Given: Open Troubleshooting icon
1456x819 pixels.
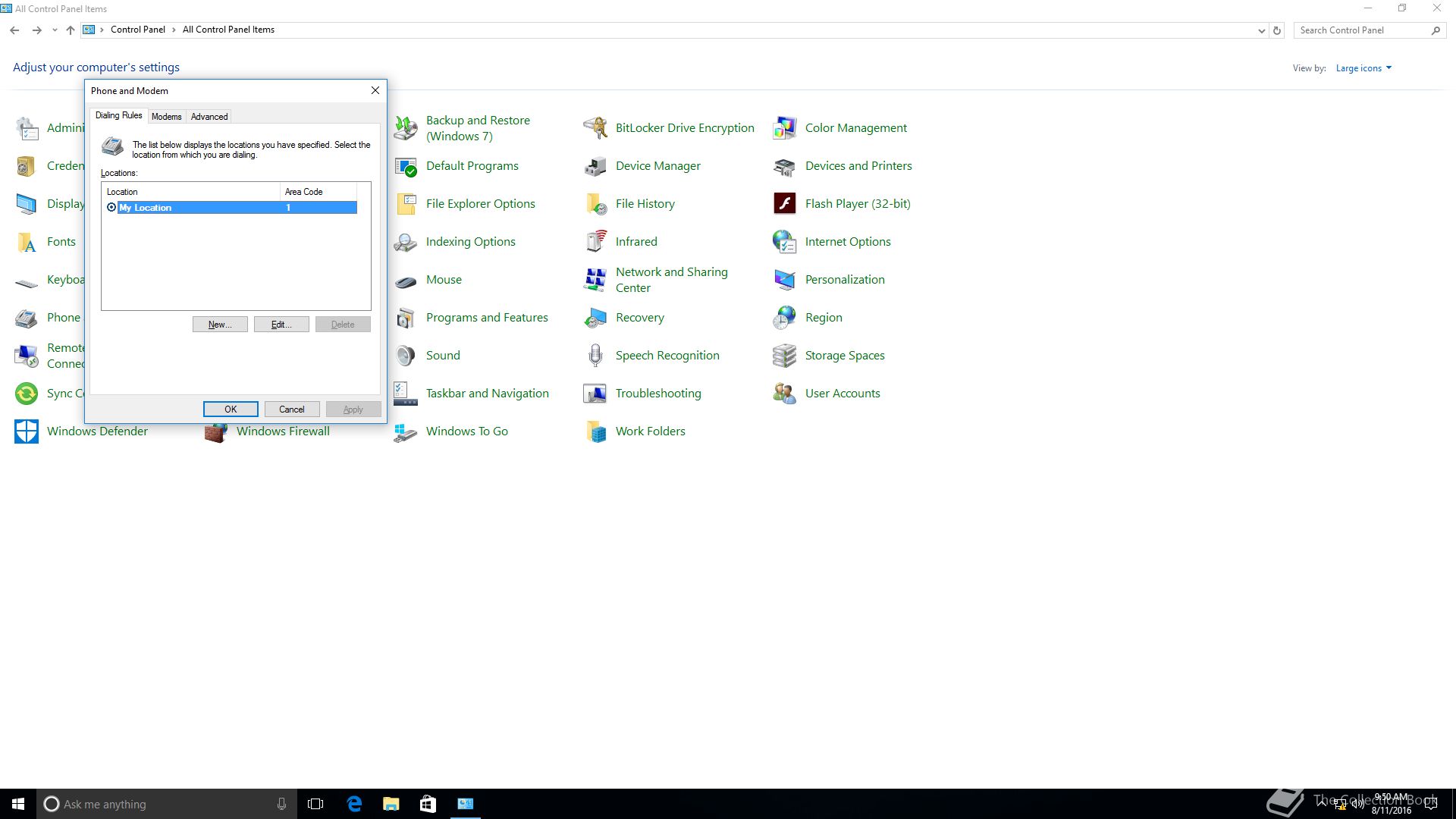Looking at the screenshot, I should [x=595, y=394].
